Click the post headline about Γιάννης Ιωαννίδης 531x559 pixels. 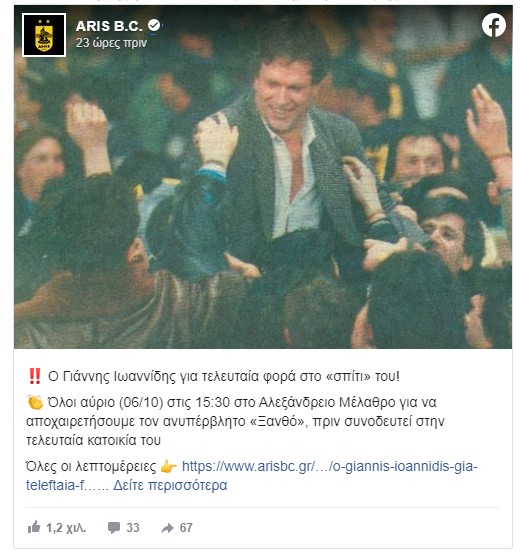click(x=224, y=376)
